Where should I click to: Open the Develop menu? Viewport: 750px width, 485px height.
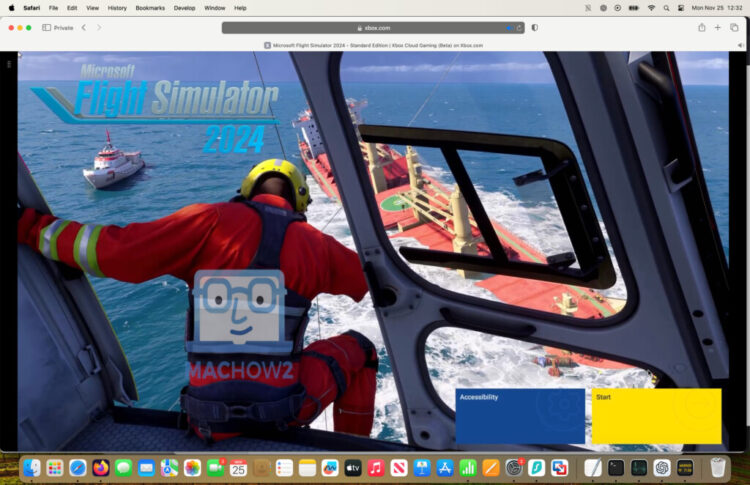point(185,8)
